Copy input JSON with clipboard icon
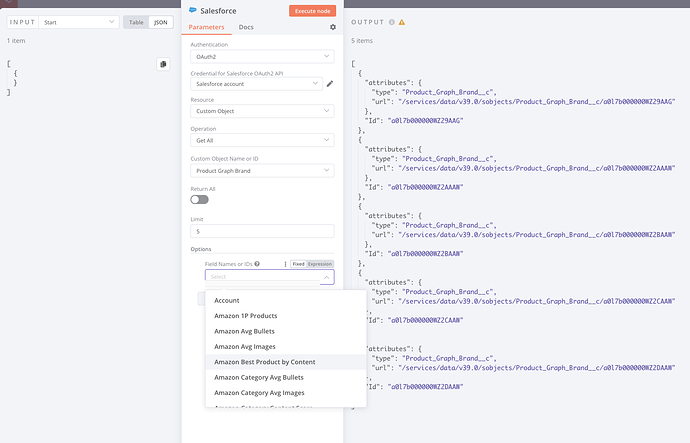The width and height of the screenshot is (690, 443). click(x=163, y=64)
